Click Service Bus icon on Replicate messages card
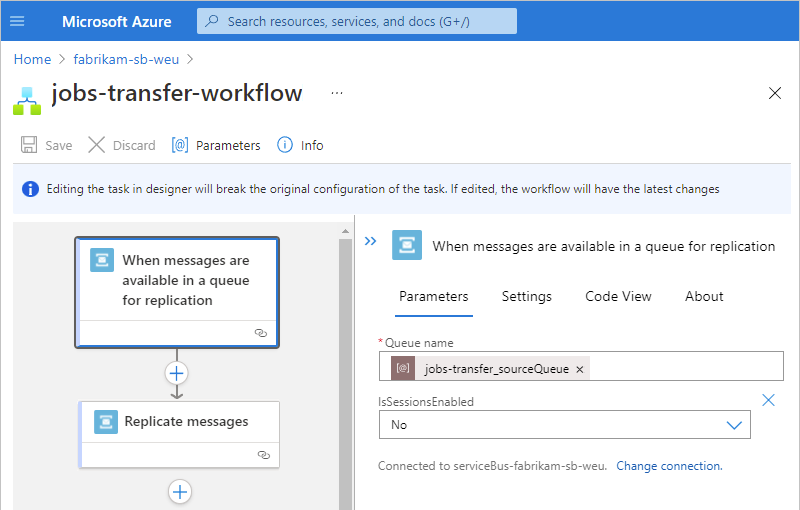The image size is (800, 510). [x=106, y=422]
